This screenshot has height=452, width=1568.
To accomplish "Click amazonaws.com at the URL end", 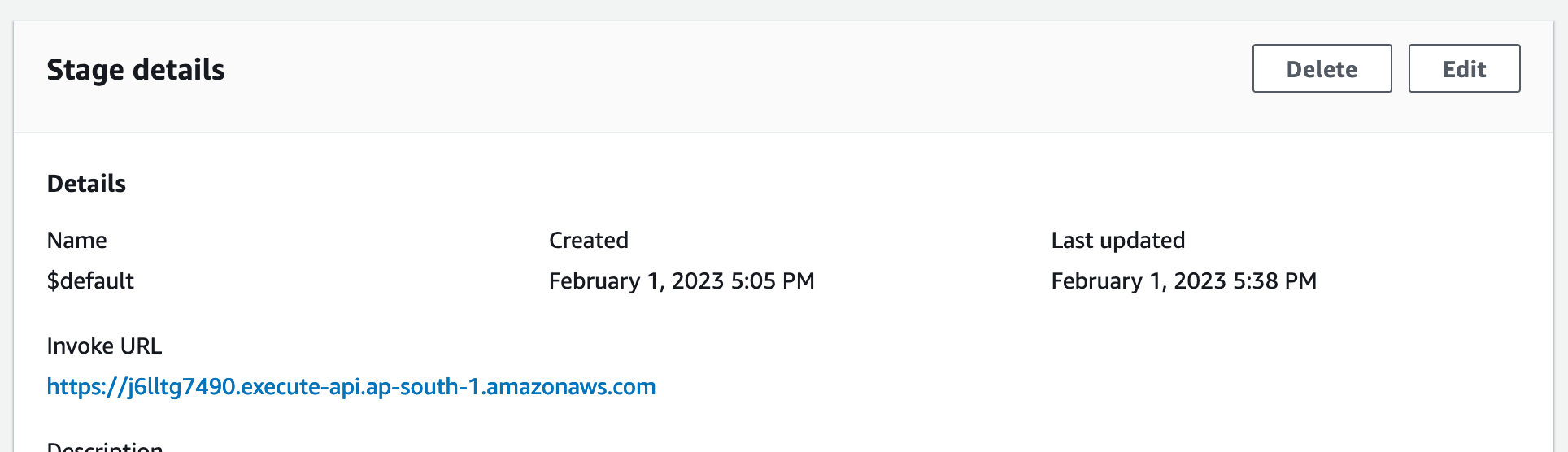I will [x=571, y=386].
